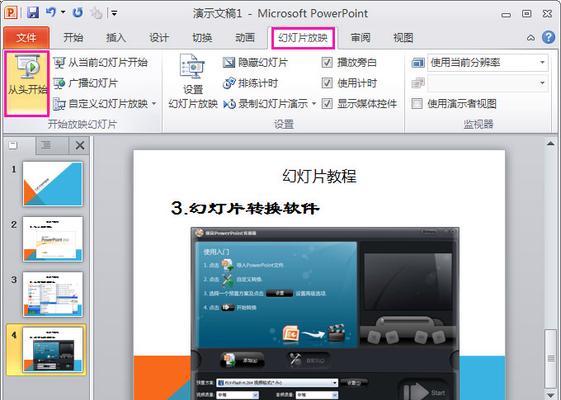
Task: Save the presentation with the floppy icon
Action: coord(33,13)
